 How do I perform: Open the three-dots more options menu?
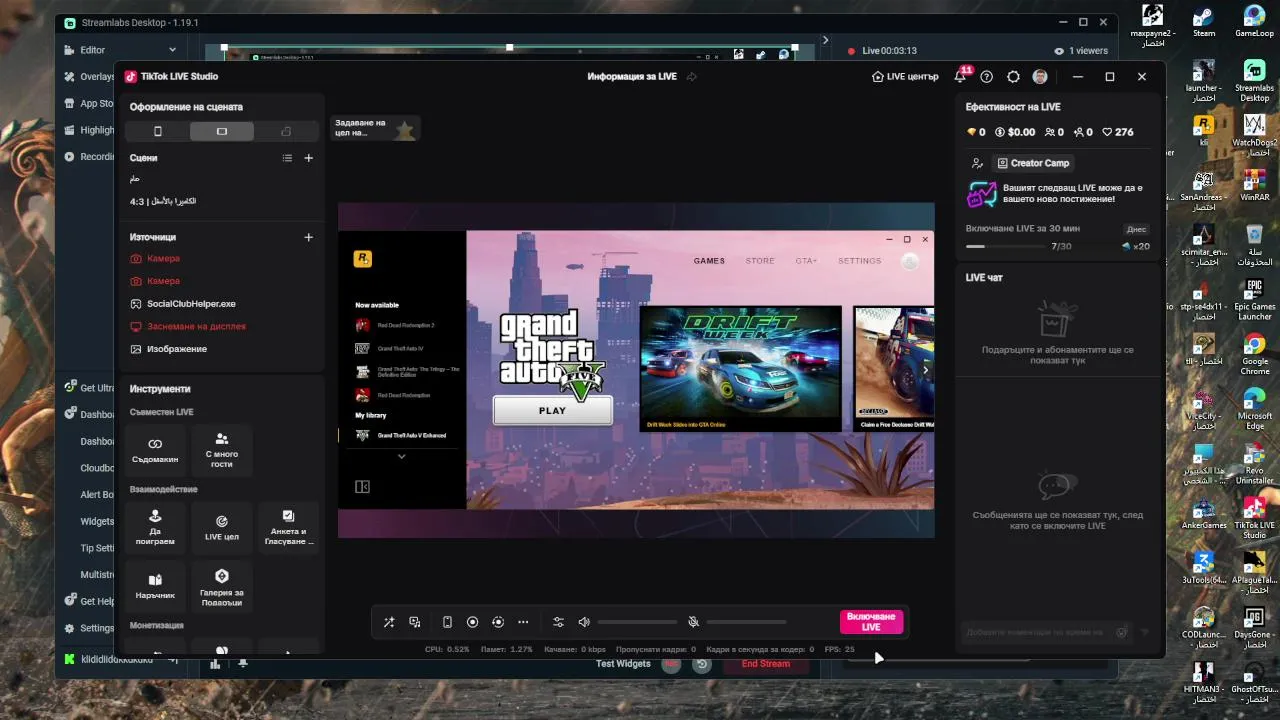(523, 622)
